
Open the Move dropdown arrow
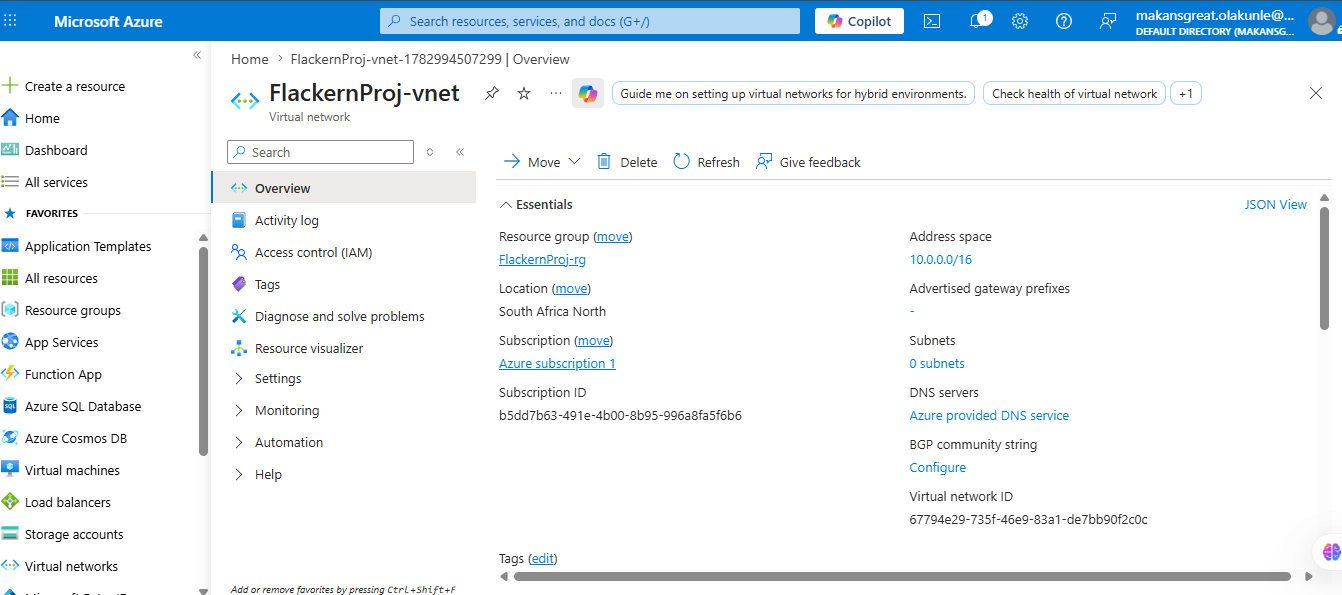point(574,162)
